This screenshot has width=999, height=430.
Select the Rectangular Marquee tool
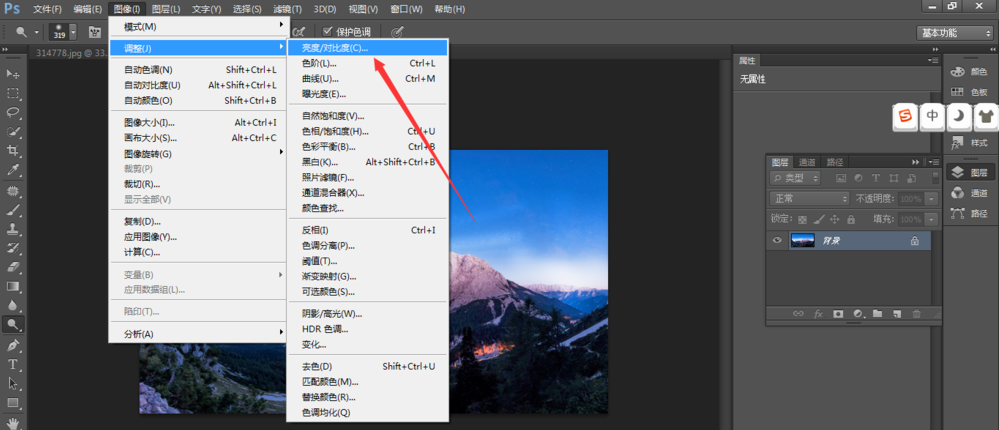pos(13,93)
